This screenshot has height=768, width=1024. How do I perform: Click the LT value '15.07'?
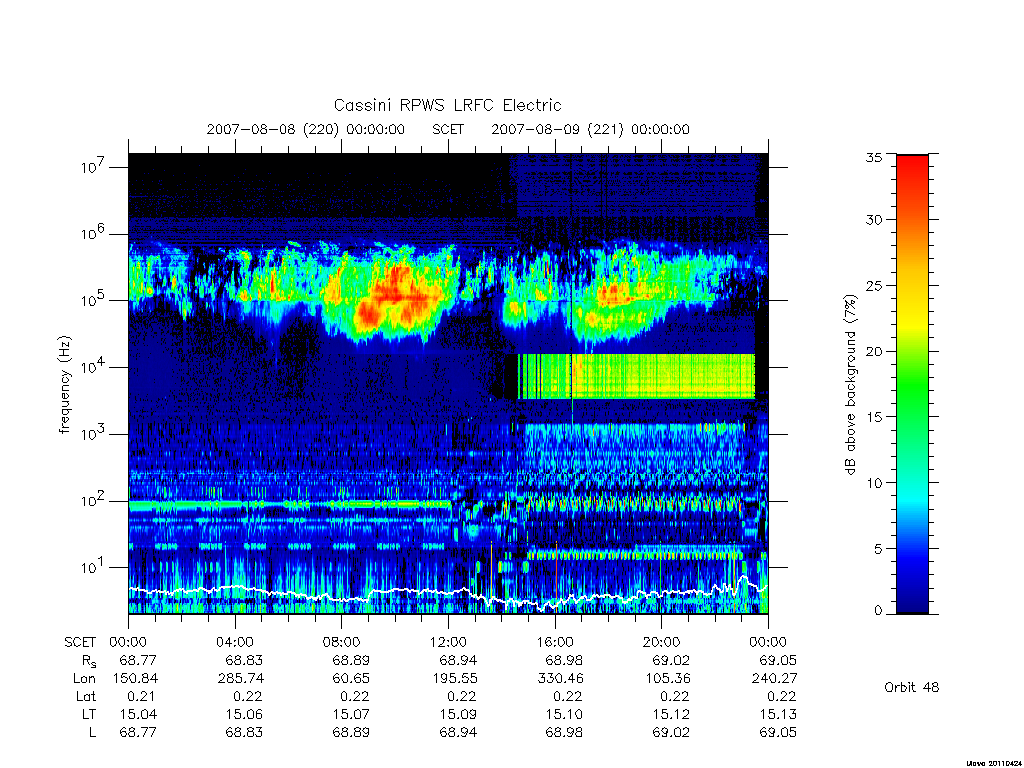(351, 714)
